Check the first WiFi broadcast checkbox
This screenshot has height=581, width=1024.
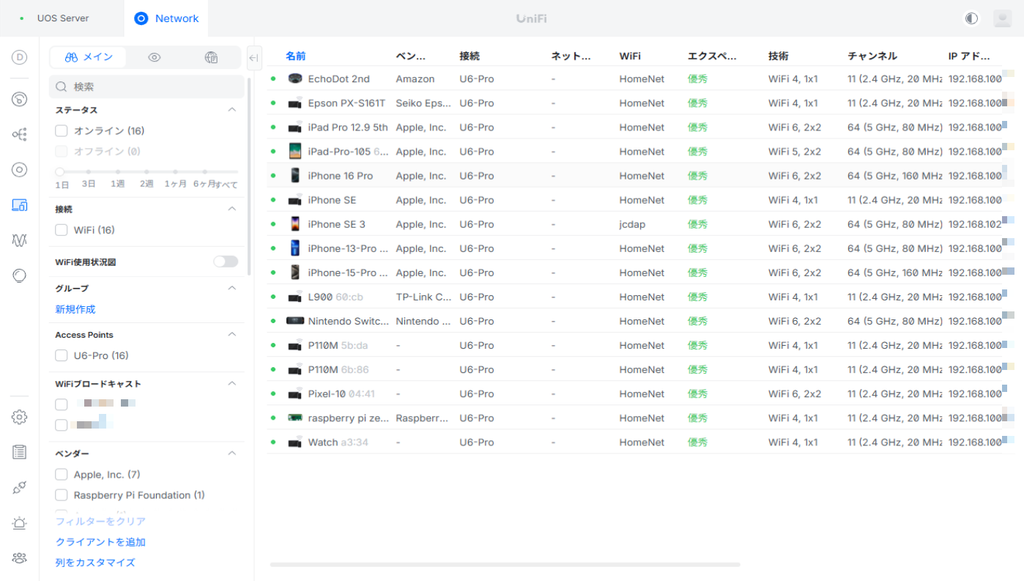point(61,404)
